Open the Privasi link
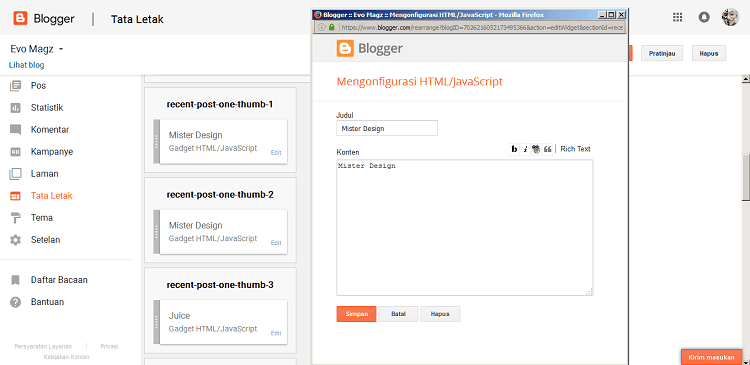The height and width of the screenshot is (365, 750). (x=109, y=346)
